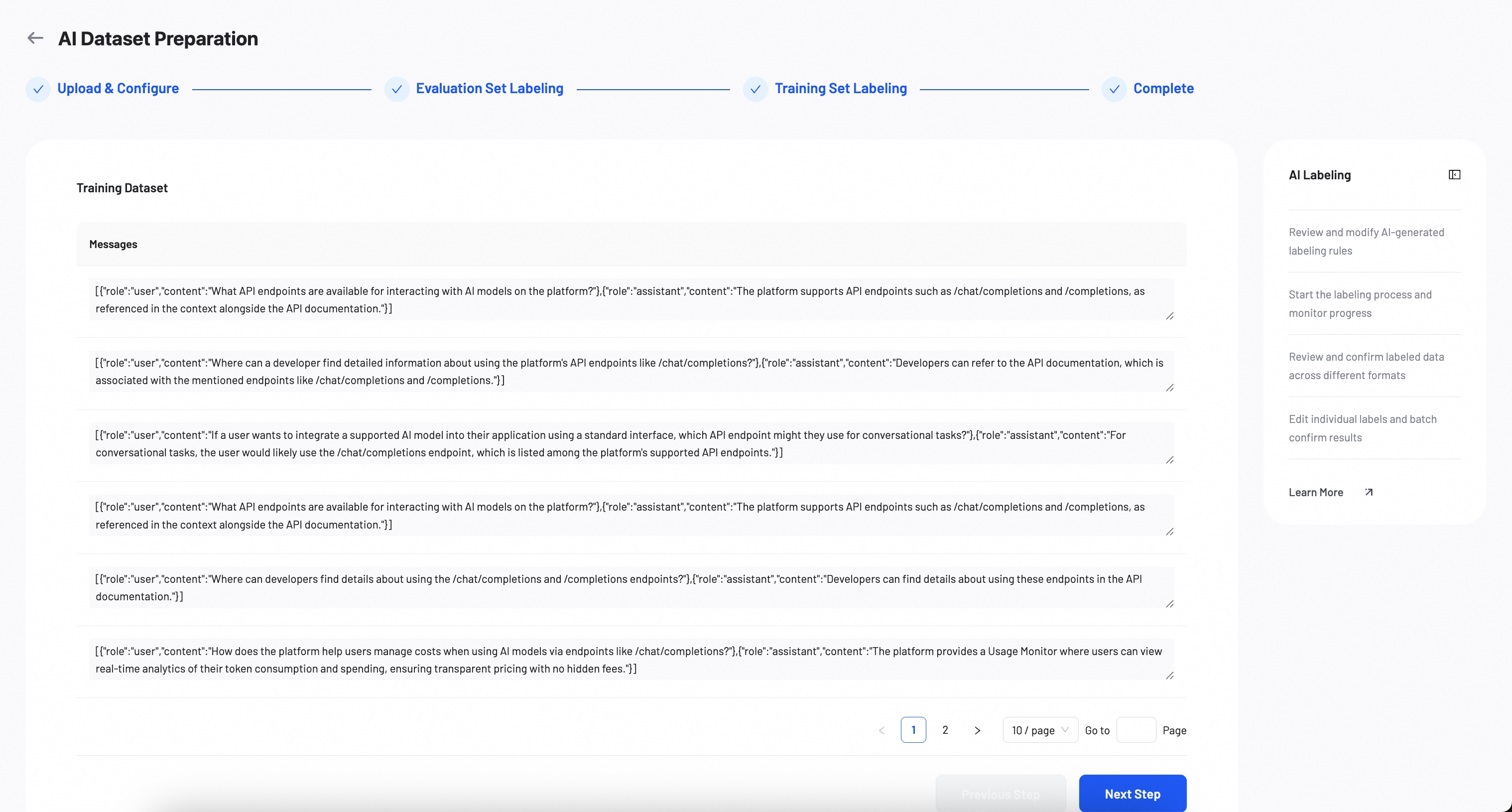Click the Upload & Configure checkmark circle
The width and height of the screenshot is (1512, 812).
coord(38,89)
